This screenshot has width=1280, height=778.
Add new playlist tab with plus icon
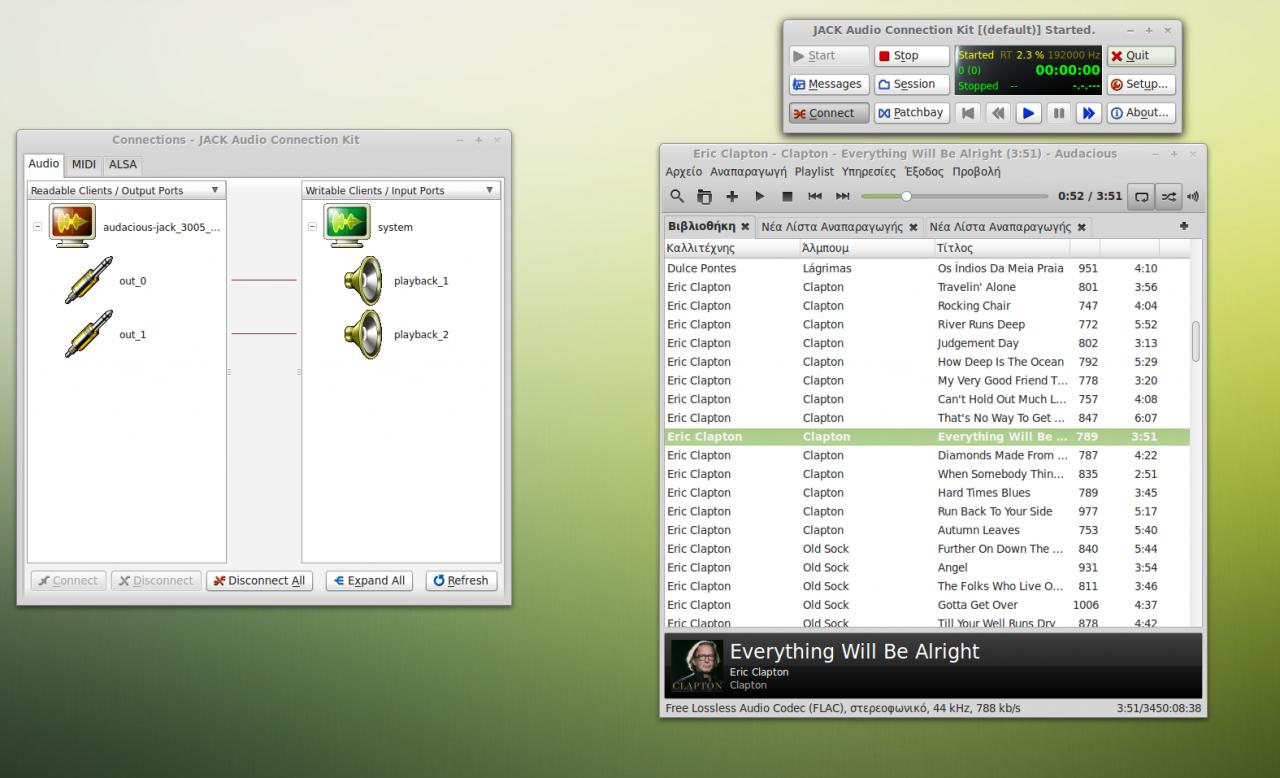click(x=1184, y=226)
